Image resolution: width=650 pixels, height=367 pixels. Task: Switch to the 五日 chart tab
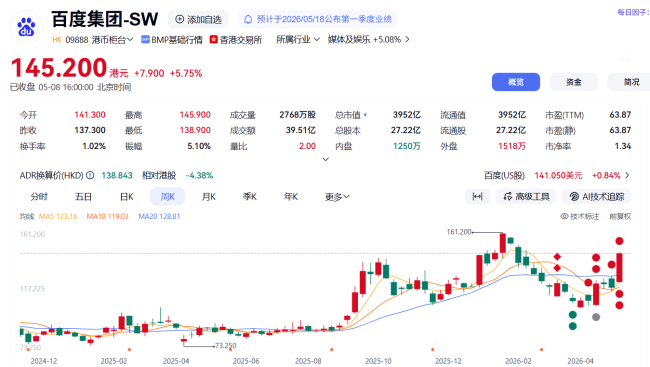(x=83, y=197)
